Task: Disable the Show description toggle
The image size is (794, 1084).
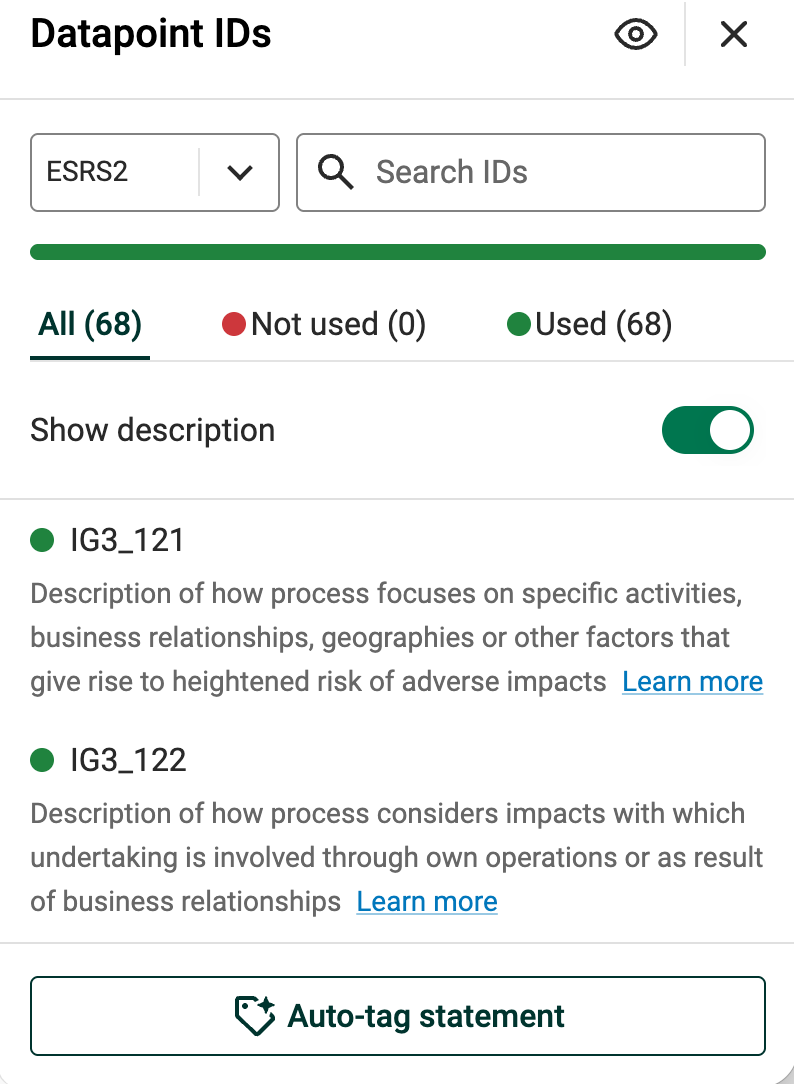Action: pos(707,430)
